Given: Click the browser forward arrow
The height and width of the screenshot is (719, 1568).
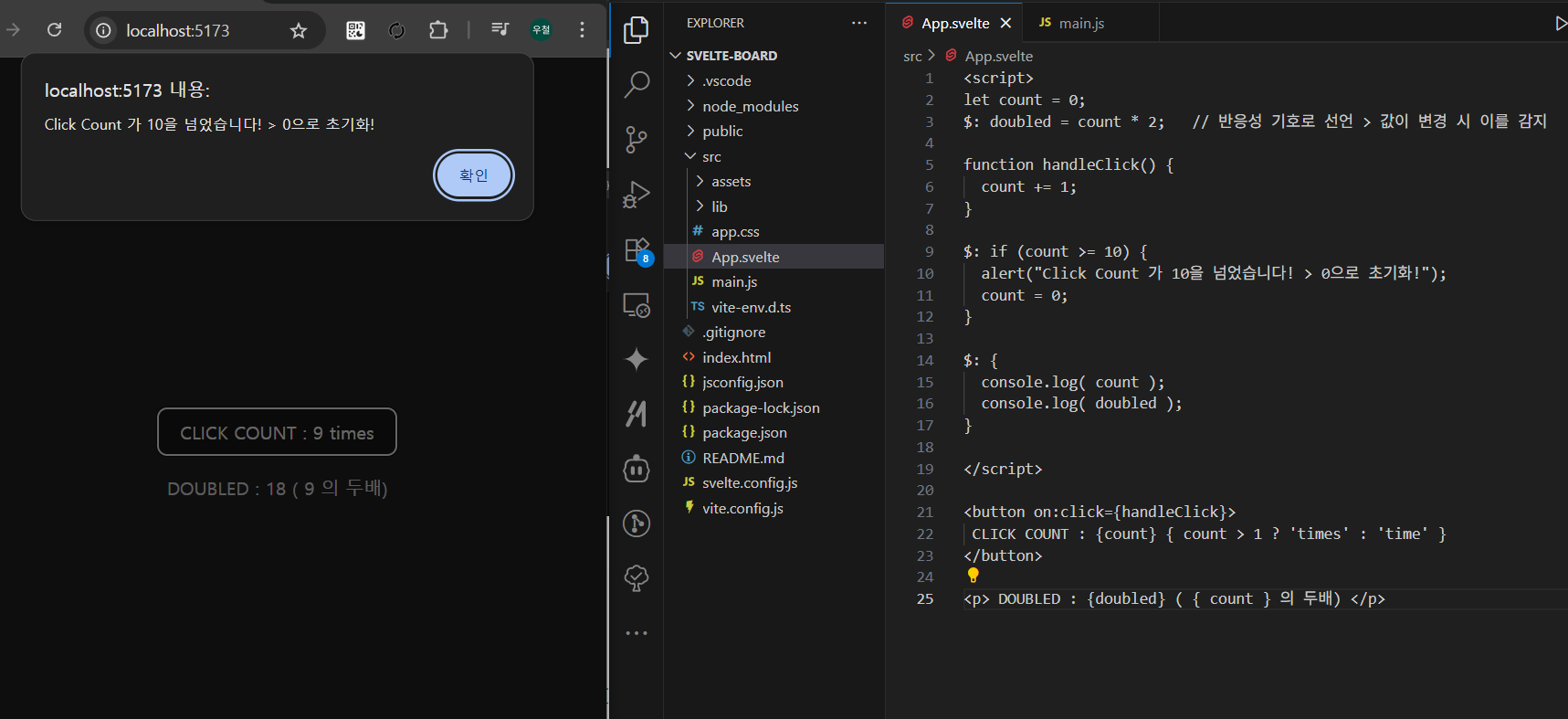Looking at the screenshot, I should [13, 30].
